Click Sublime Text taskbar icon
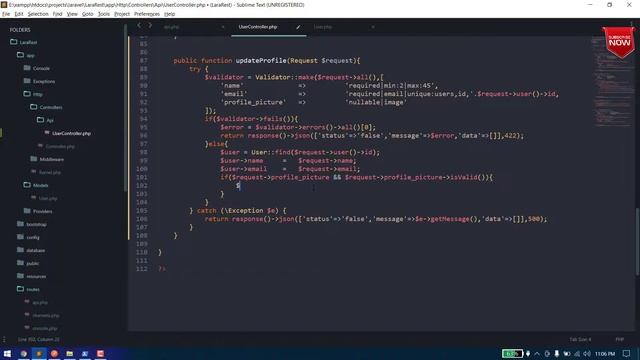640x360 pixels. tap(39, 354)
